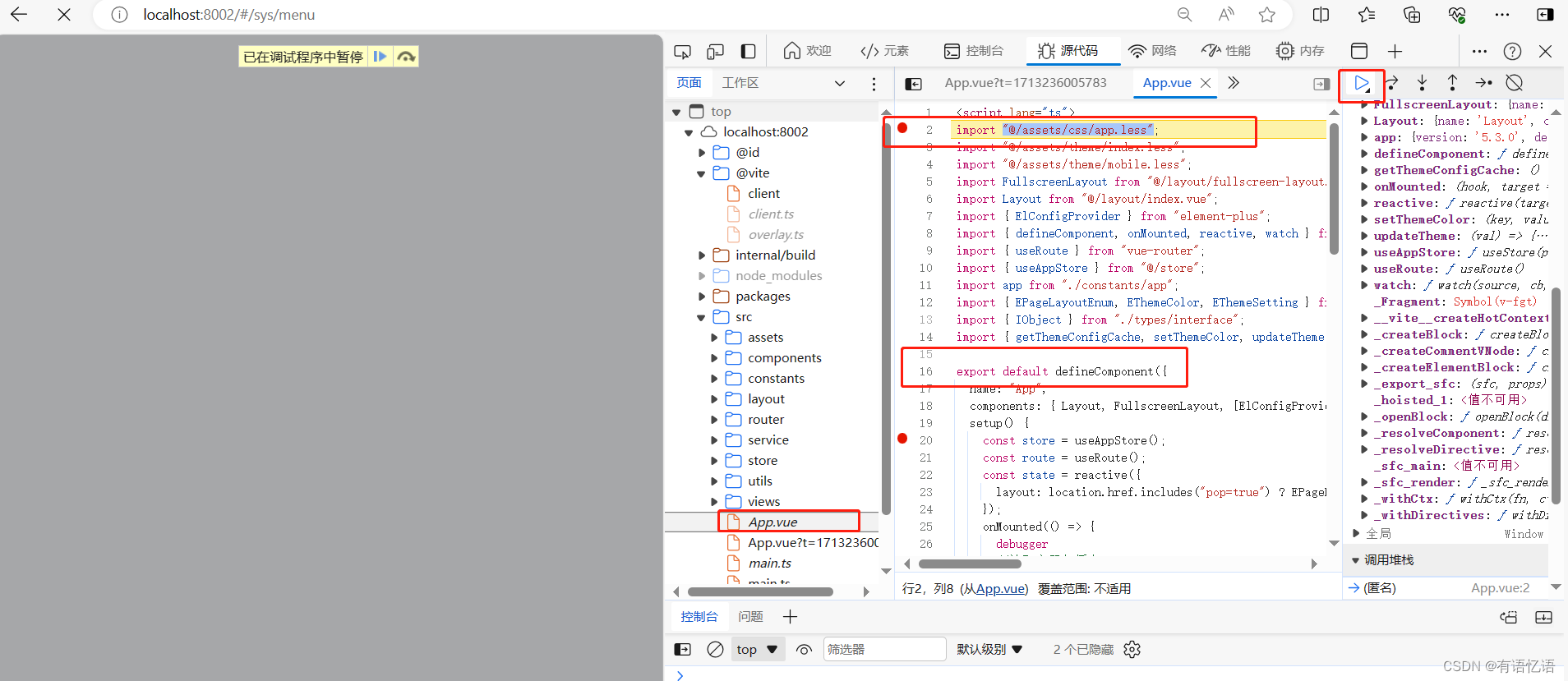Click the step out of function icon

1452,83
